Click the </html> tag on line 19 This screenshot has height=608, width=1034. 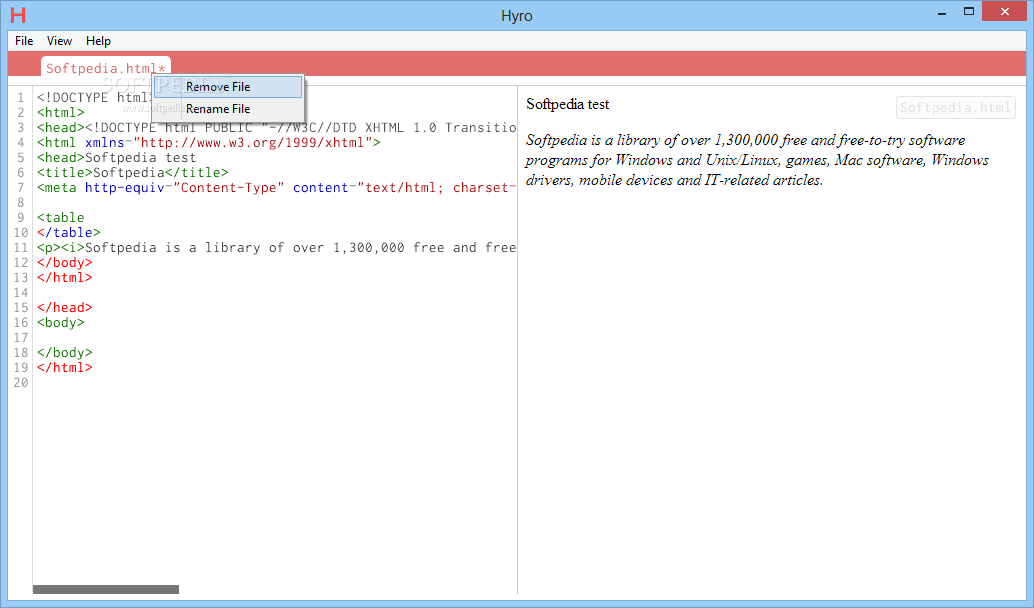point(65,368)
